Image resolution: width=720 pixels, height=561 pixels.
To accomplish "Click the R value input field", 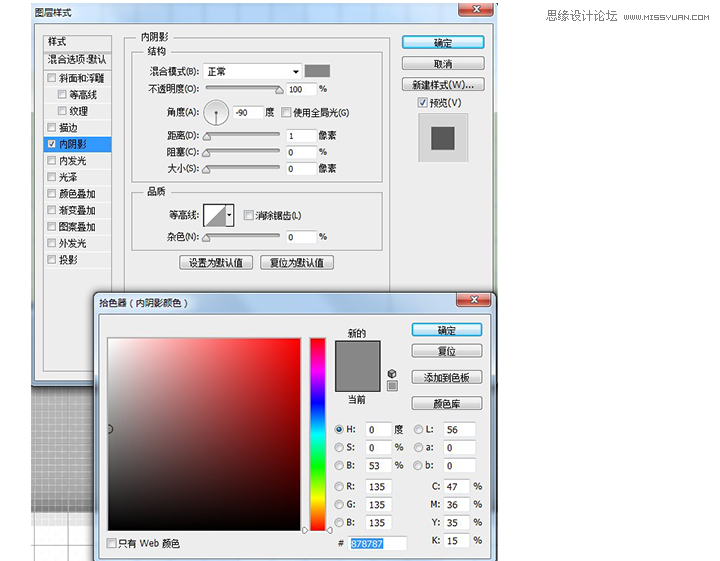I will point(378,487).
